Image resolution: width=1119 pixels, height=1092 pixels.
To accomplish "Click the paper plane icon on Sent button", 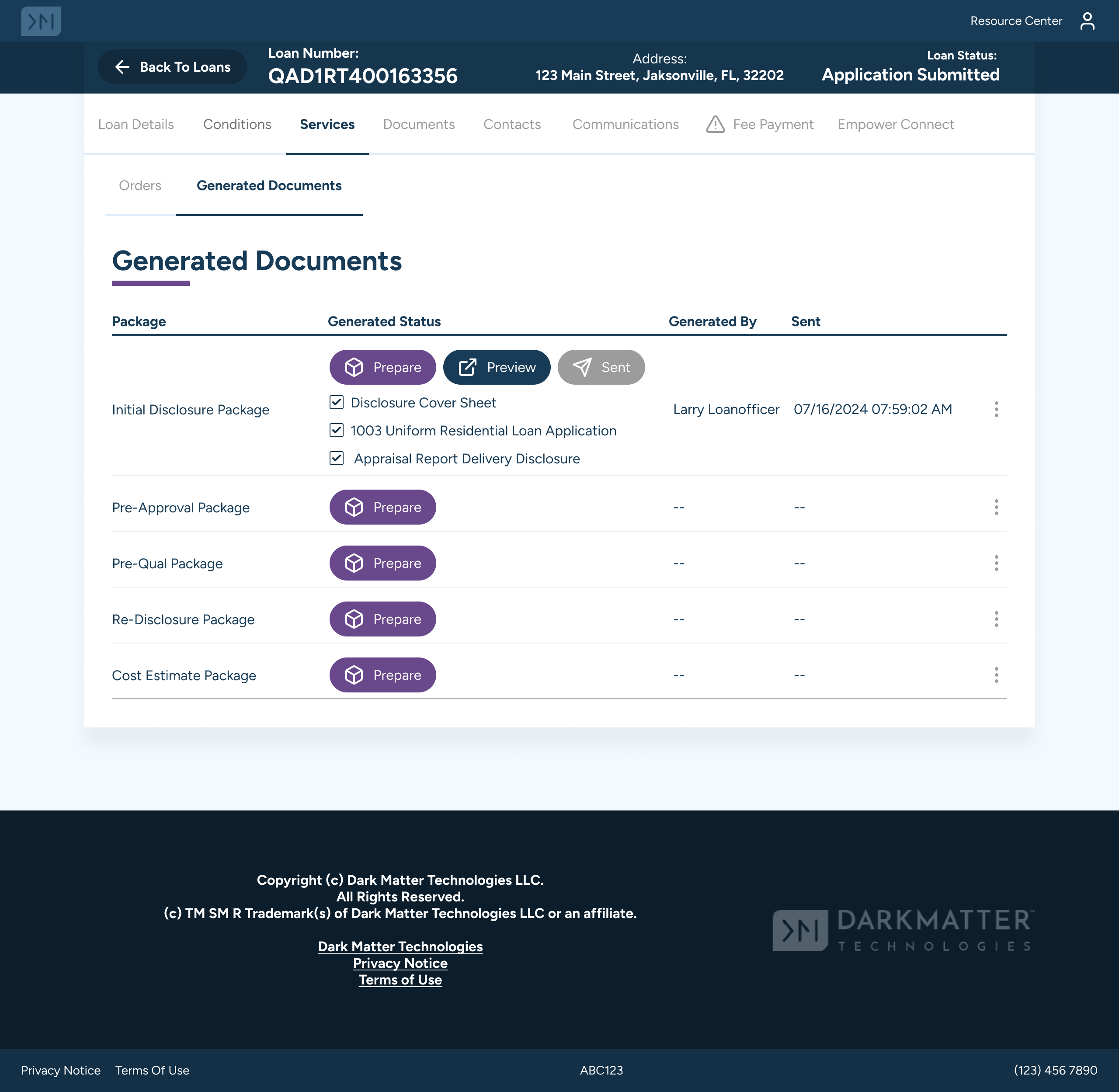I will 582,368.
